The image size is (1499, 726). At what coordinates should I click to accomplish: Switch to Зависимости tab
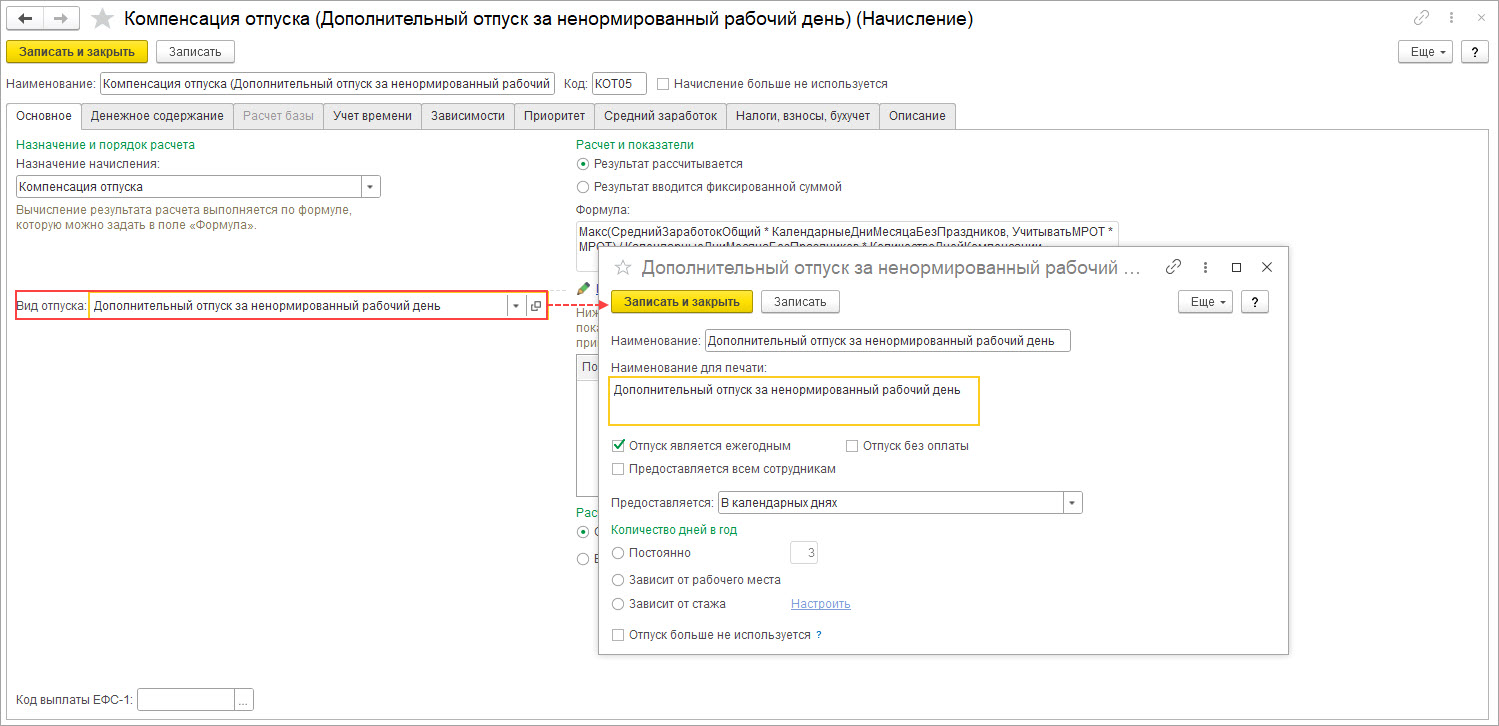tap(467, 116)
